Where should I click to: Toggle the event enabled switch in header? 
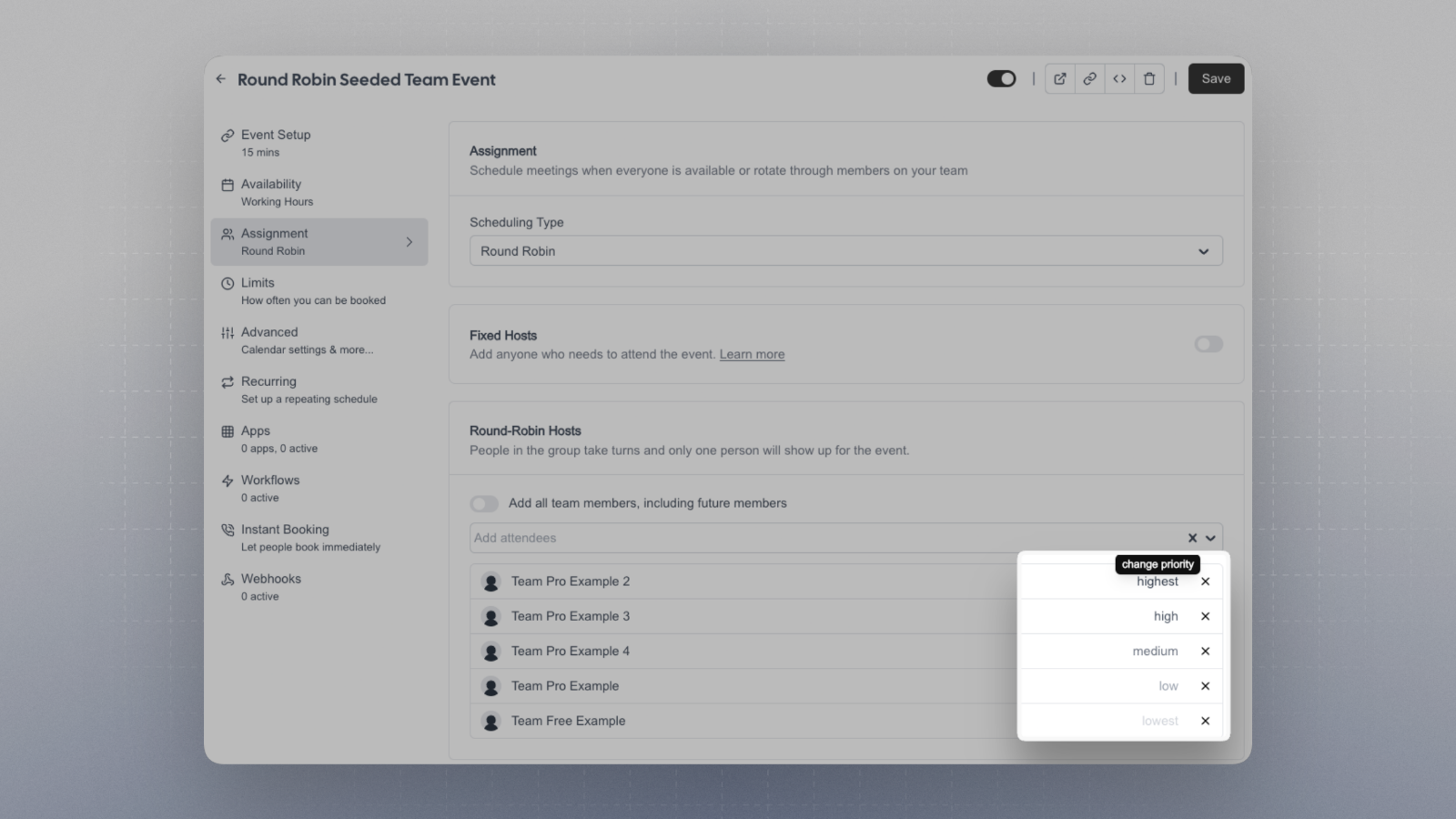point(1001,79)
